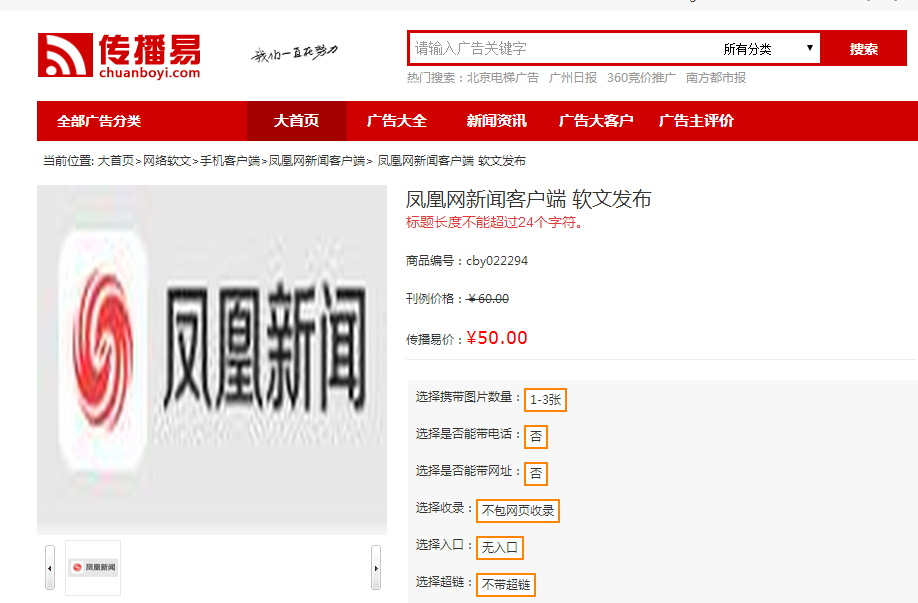This screenshot has height=603, width=918.
Task: Click the red search magnifier area
Action: 862,46
